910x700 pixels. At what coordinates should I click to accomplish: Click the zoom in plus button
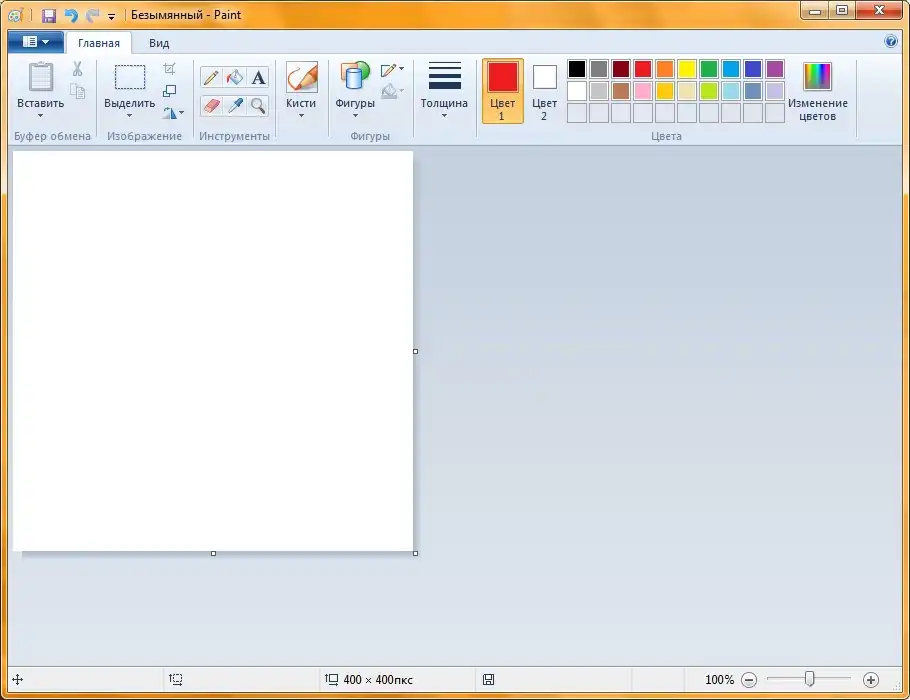[x=870, y=680]
